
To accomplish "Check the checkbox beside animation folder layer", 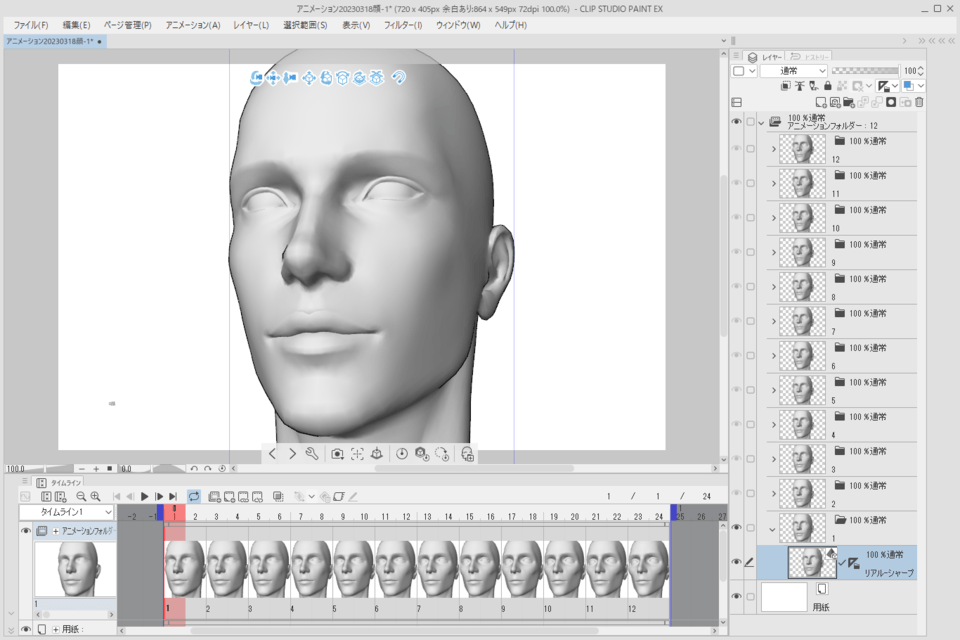I will pyautogui.click(x=751, y=122).
